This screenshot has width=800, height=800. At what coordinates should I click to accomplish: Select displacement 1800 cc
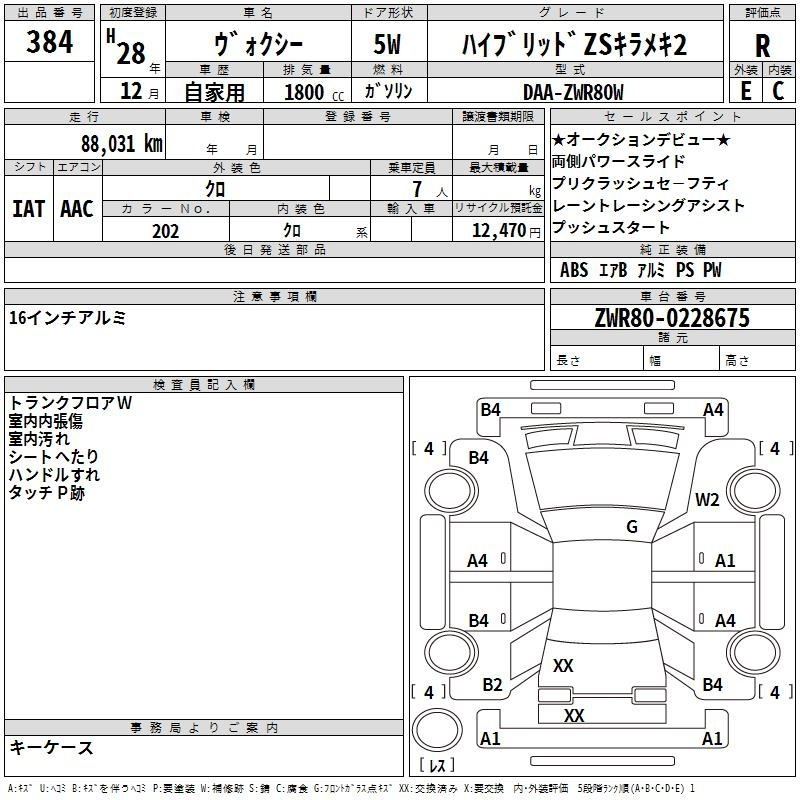[314, 92]
